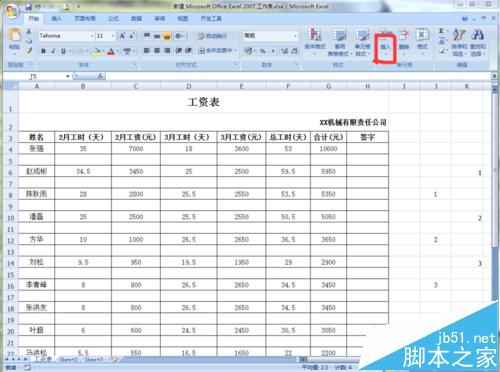Click the Save icon in quick access toolbar

pos(29,7)
